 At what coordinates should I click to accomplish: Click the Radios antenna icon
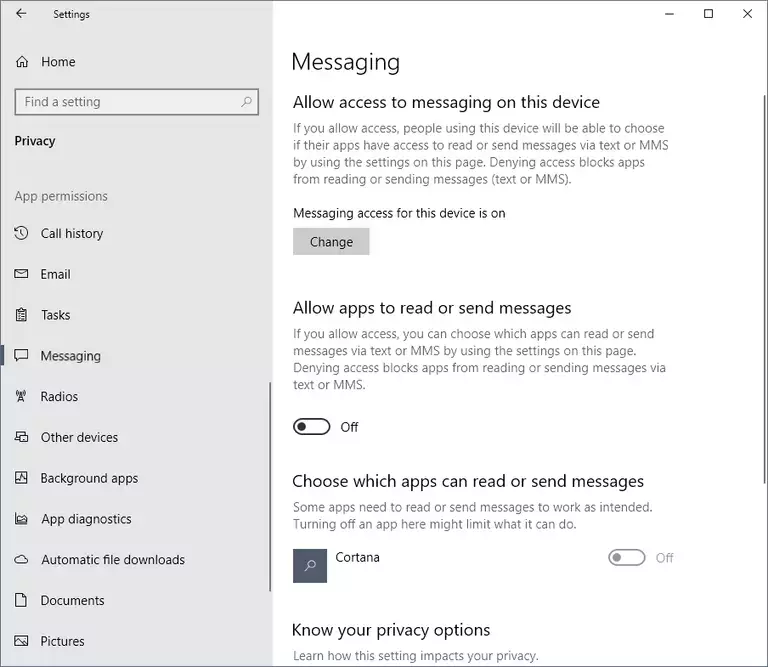tap(21, 397)
